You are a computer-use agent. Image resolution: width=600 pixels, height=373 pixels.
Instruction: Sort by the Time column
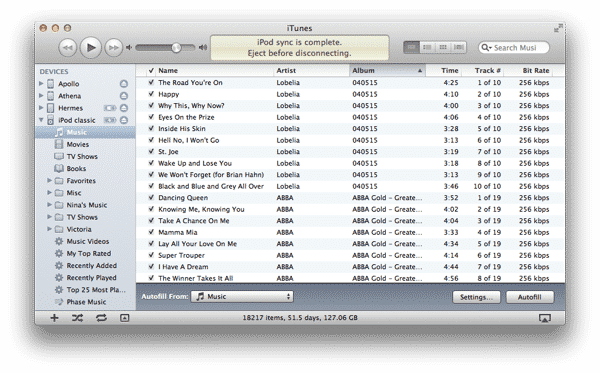(x=444, y=70)
